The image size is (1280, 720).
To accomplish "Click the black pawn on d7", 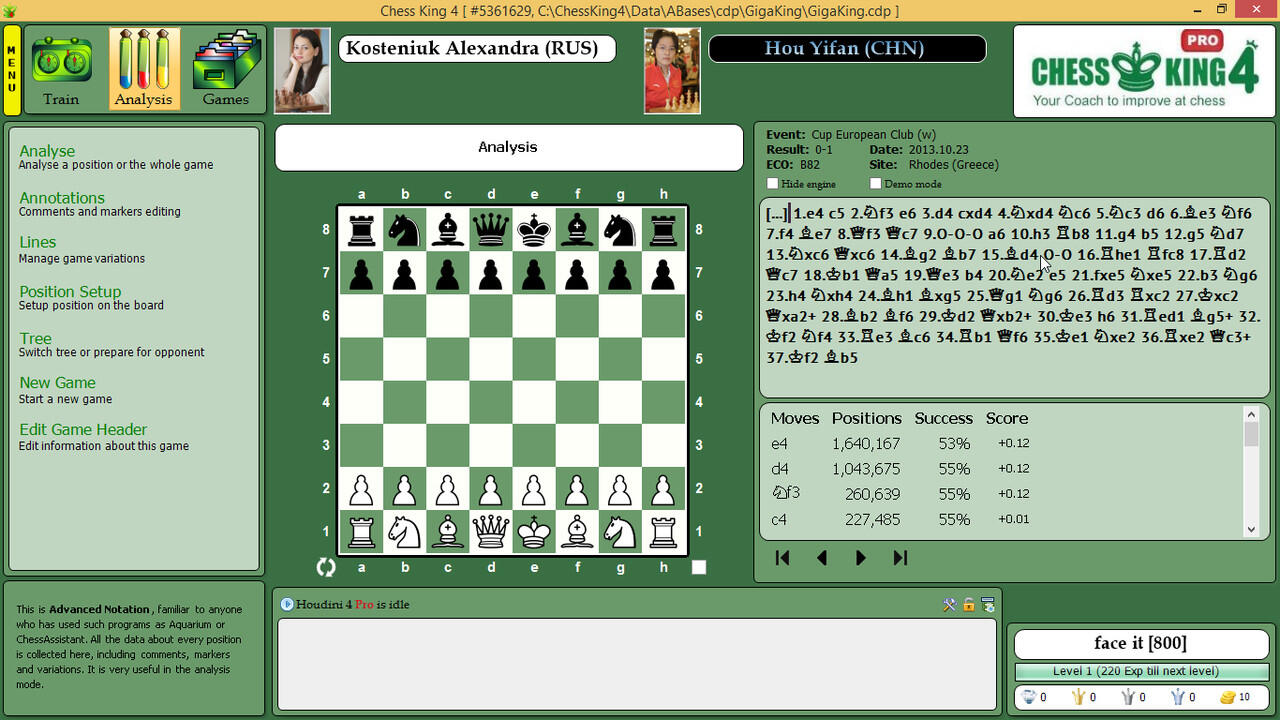I will coord(491,273).
